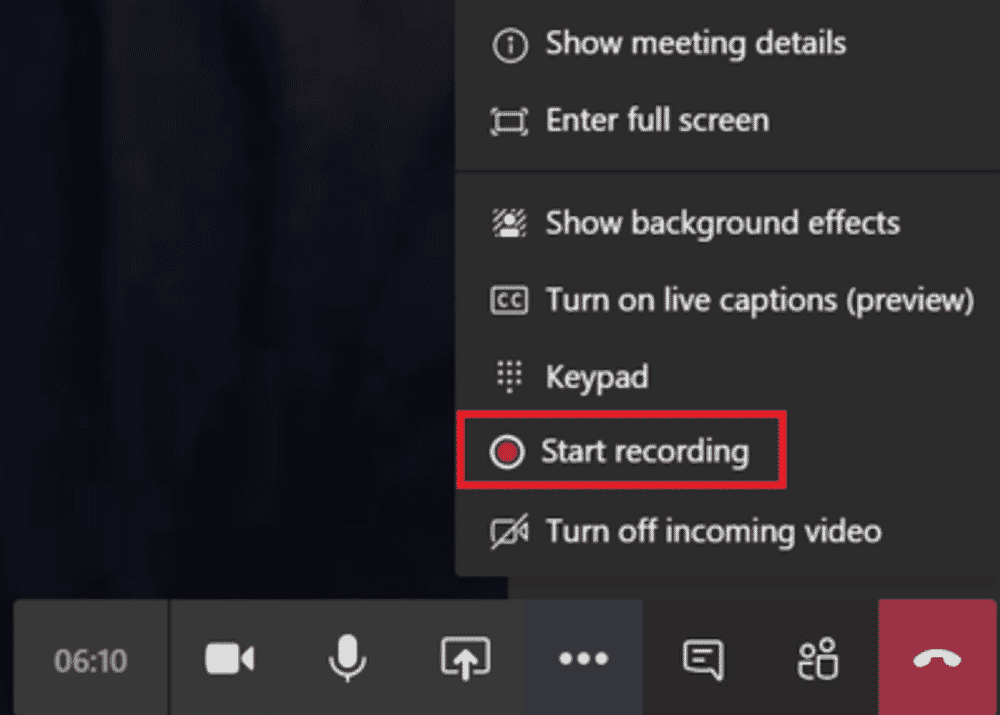Viewport: 1000px width, 715px height.
Task: Click the CC closed captions icon
Action: (x=508, y=300)
